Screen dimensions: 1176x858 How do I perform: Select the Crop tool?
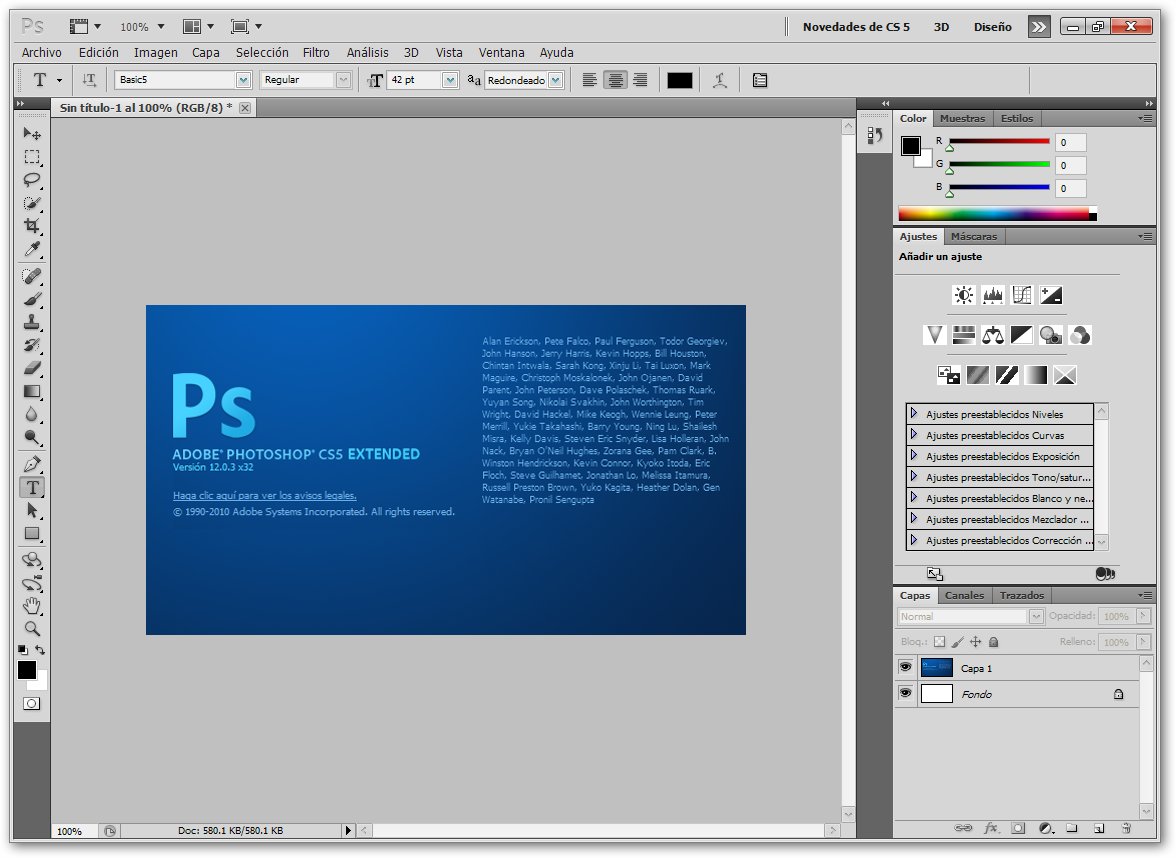[32, 226]
